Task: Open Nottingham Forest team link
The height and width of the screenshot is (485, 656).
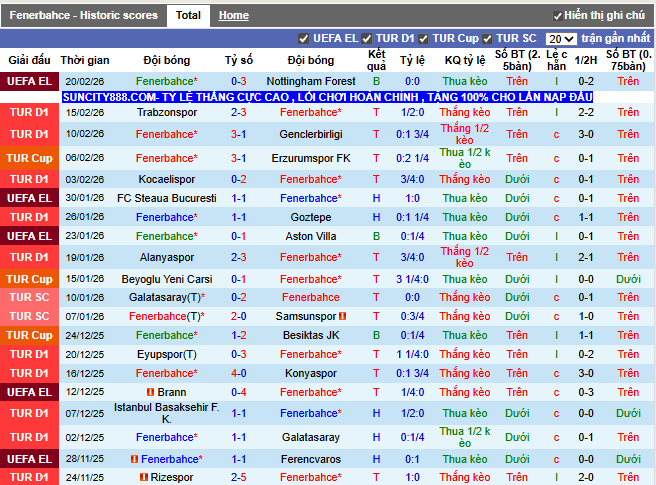Action: (311, 81)
